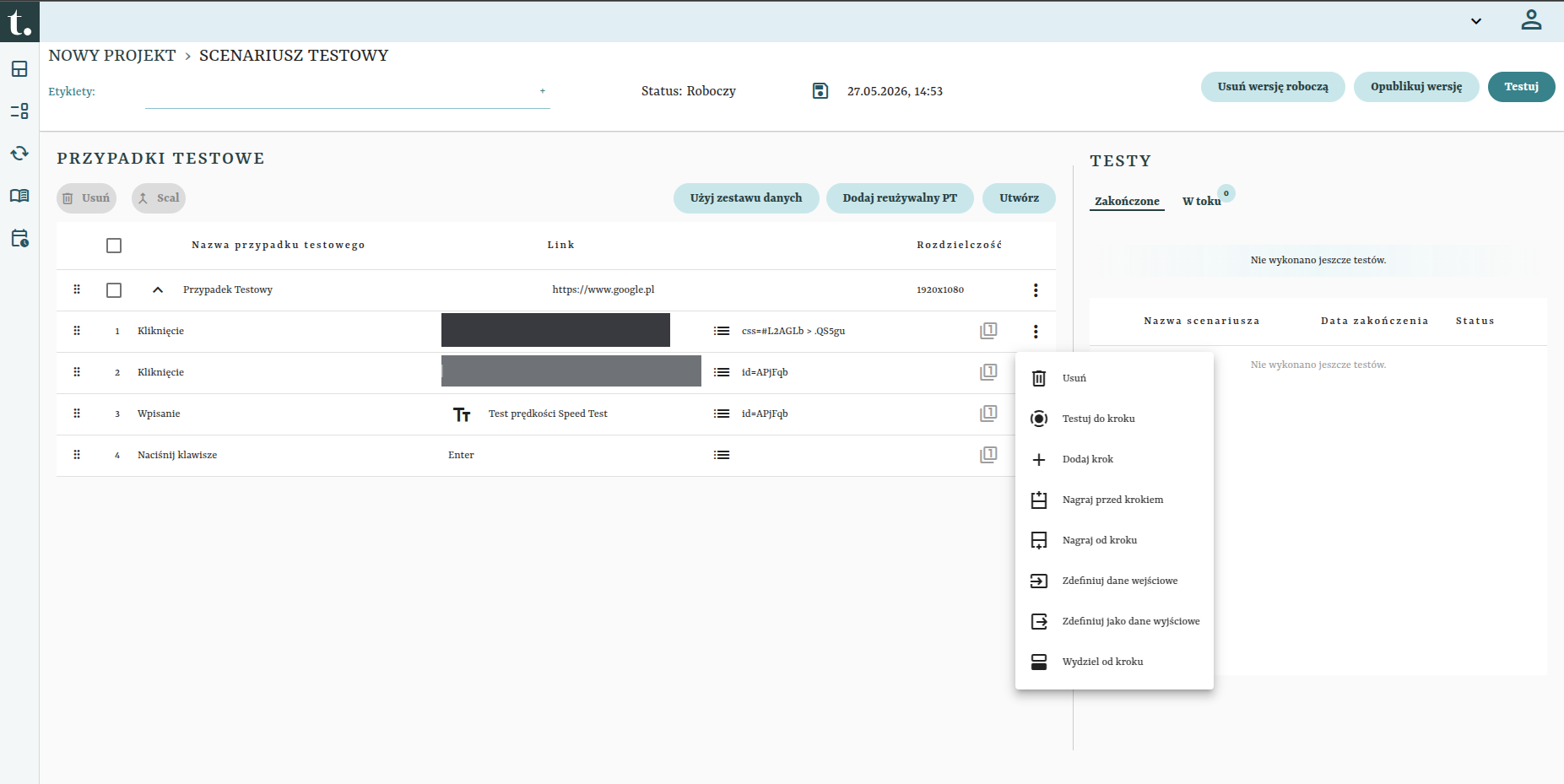Click copy step icon for step 2
The image size is (1564, 784).
(988, 372)
